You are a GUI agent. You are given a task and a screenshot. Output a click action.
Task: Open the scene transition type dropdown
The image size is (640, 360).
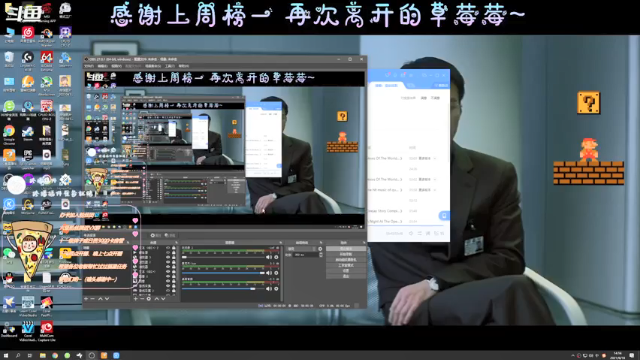tap(301, 249)
